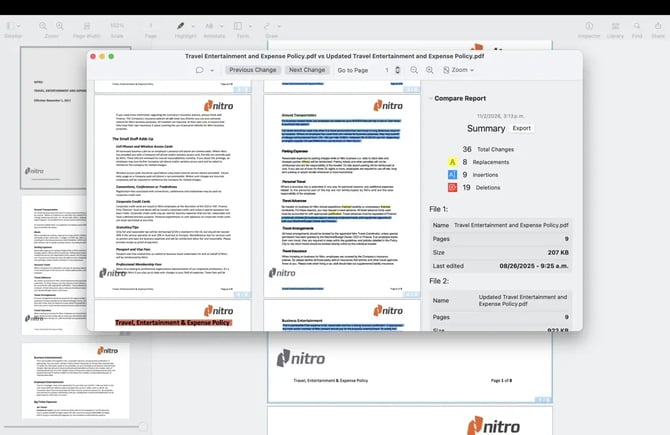The image size is (670, 435).
Task: Open the Library panel
Action: (615, 26)
